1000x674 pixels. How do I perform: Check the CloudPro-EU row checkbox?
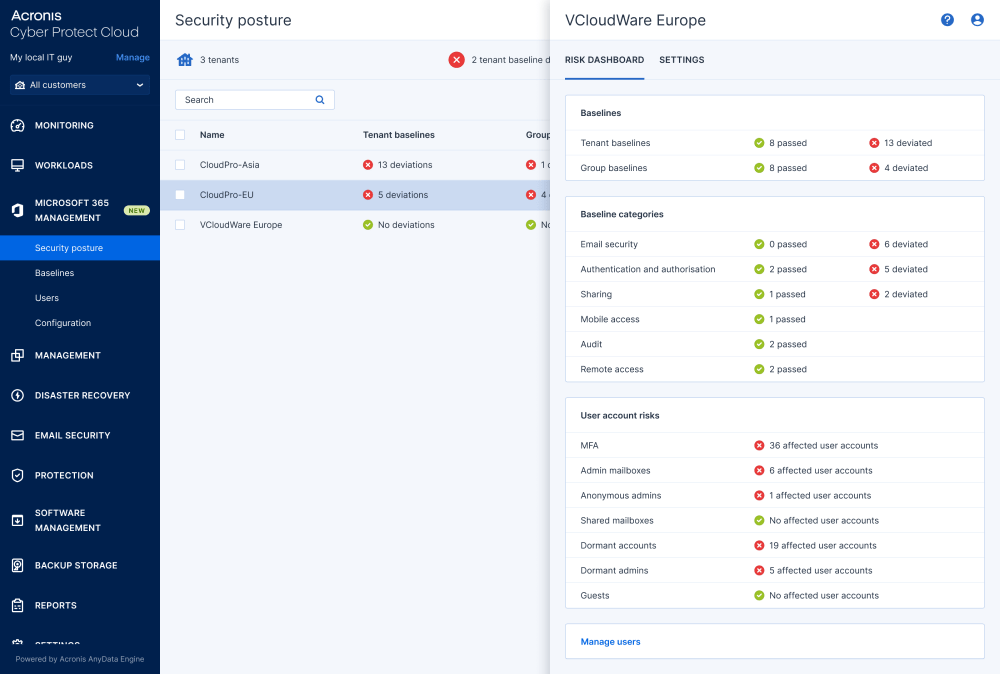180,195
